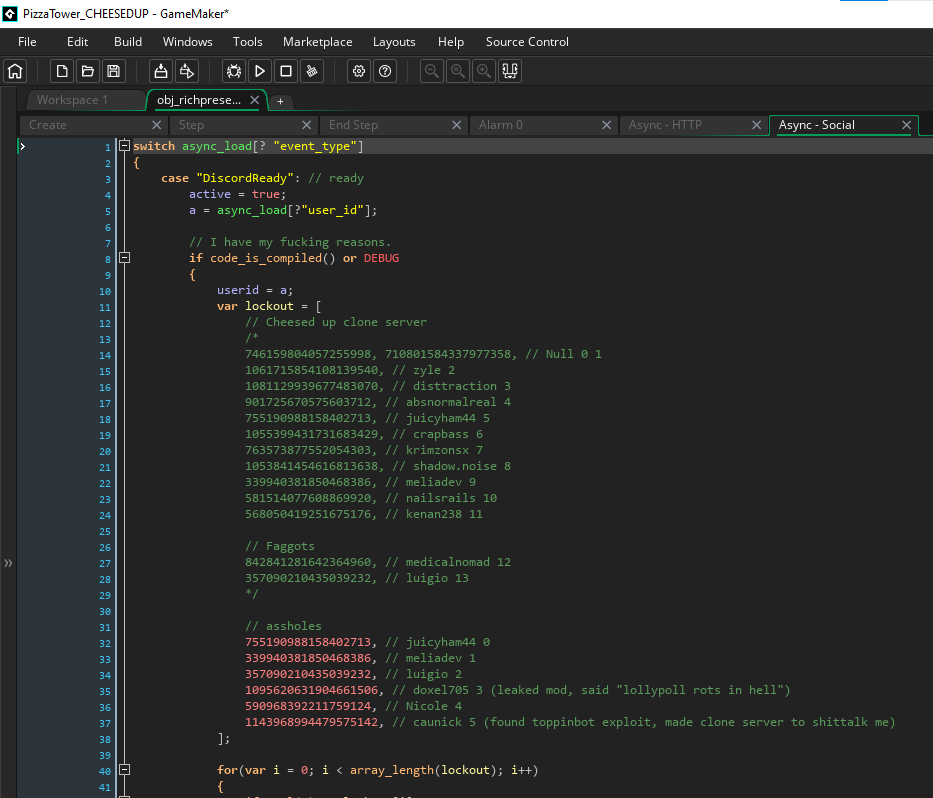Click the array_length(lockout) call on line 40

[422, 770]
